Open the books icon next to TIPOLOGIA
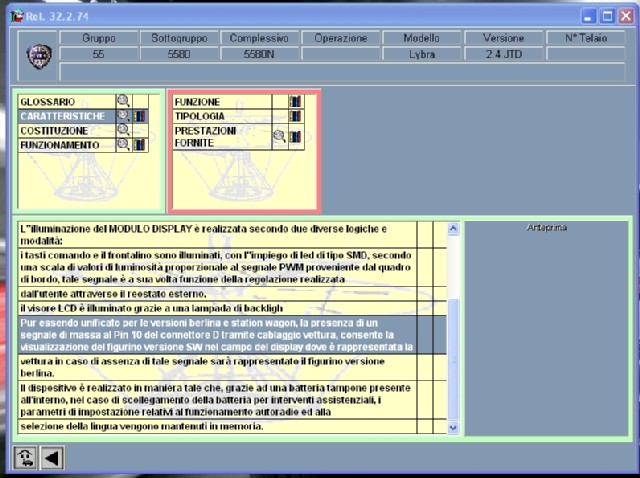640x478 pixels. (x=295, y=116)
